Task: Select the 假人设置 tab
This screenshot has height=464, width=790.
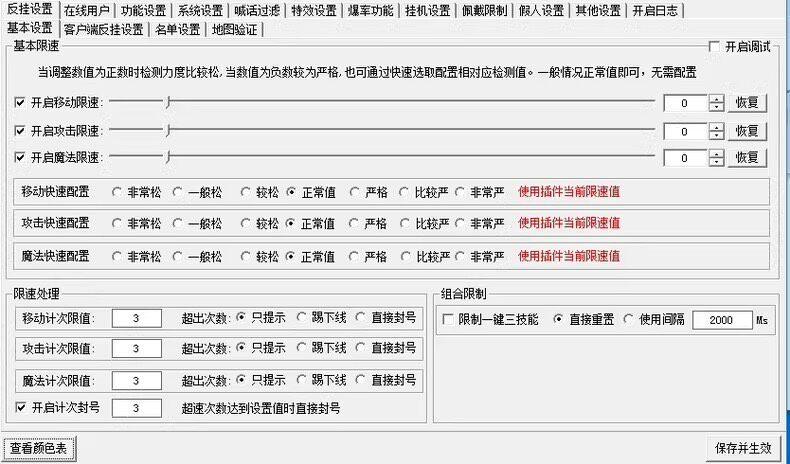Action: [x=542, y=10]
